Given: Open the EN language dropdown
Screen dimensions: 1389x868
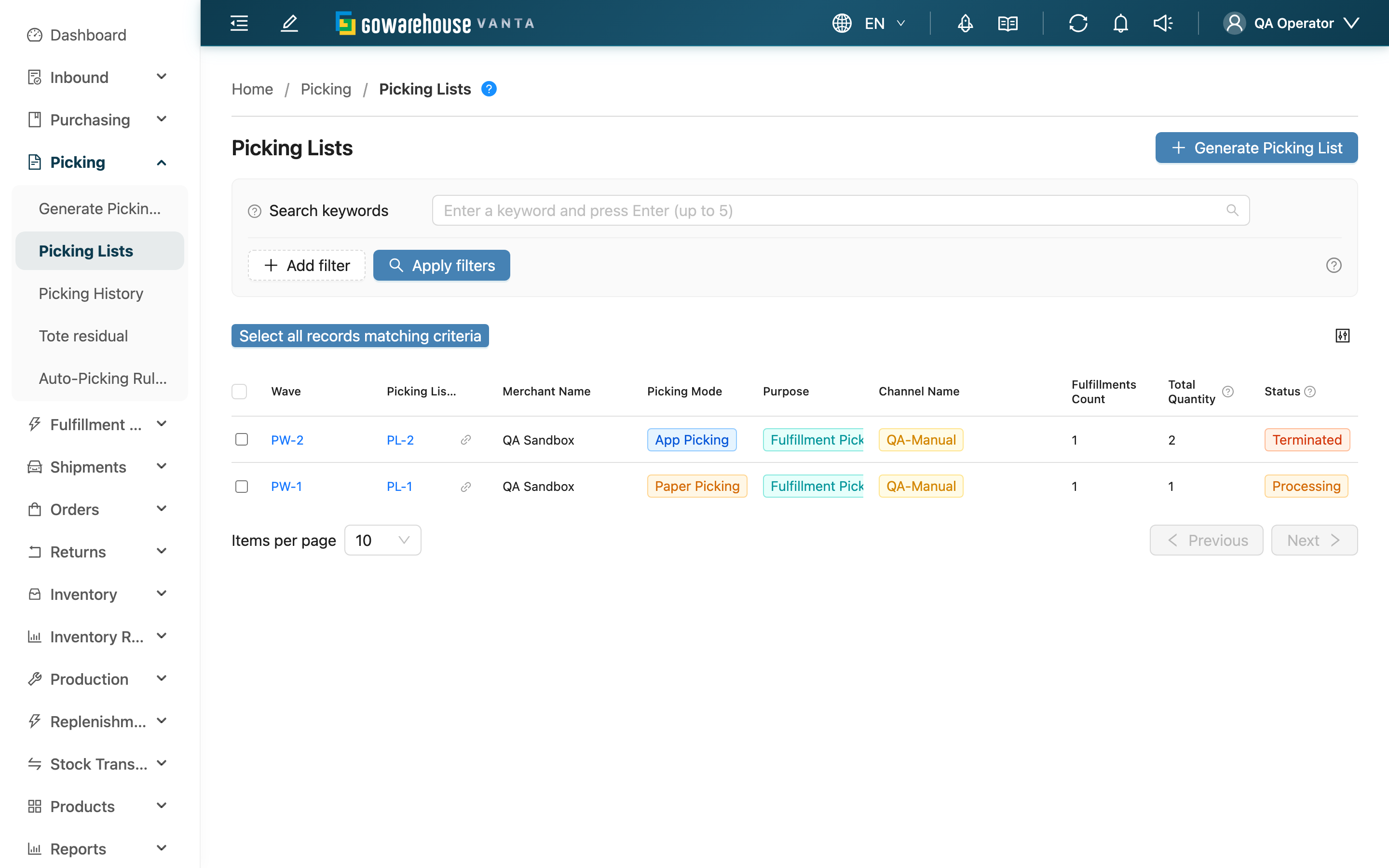Looking at the screenshot, I should coord(885,24).
